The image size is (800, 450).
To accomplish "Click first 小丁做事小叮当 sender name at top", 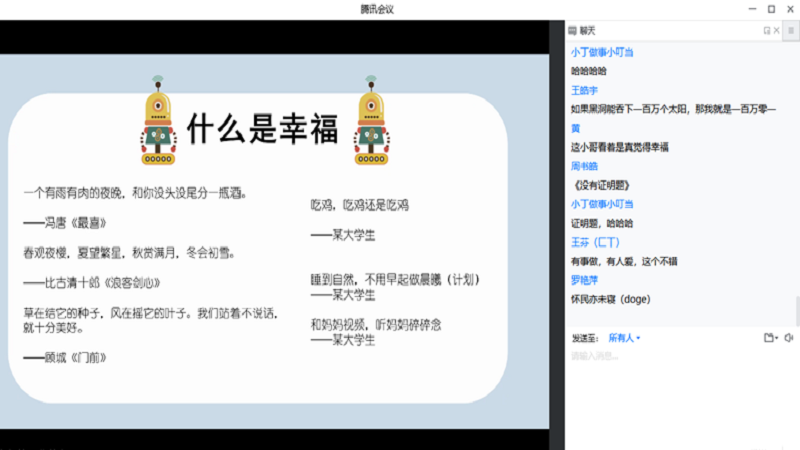I will point(602,52).
